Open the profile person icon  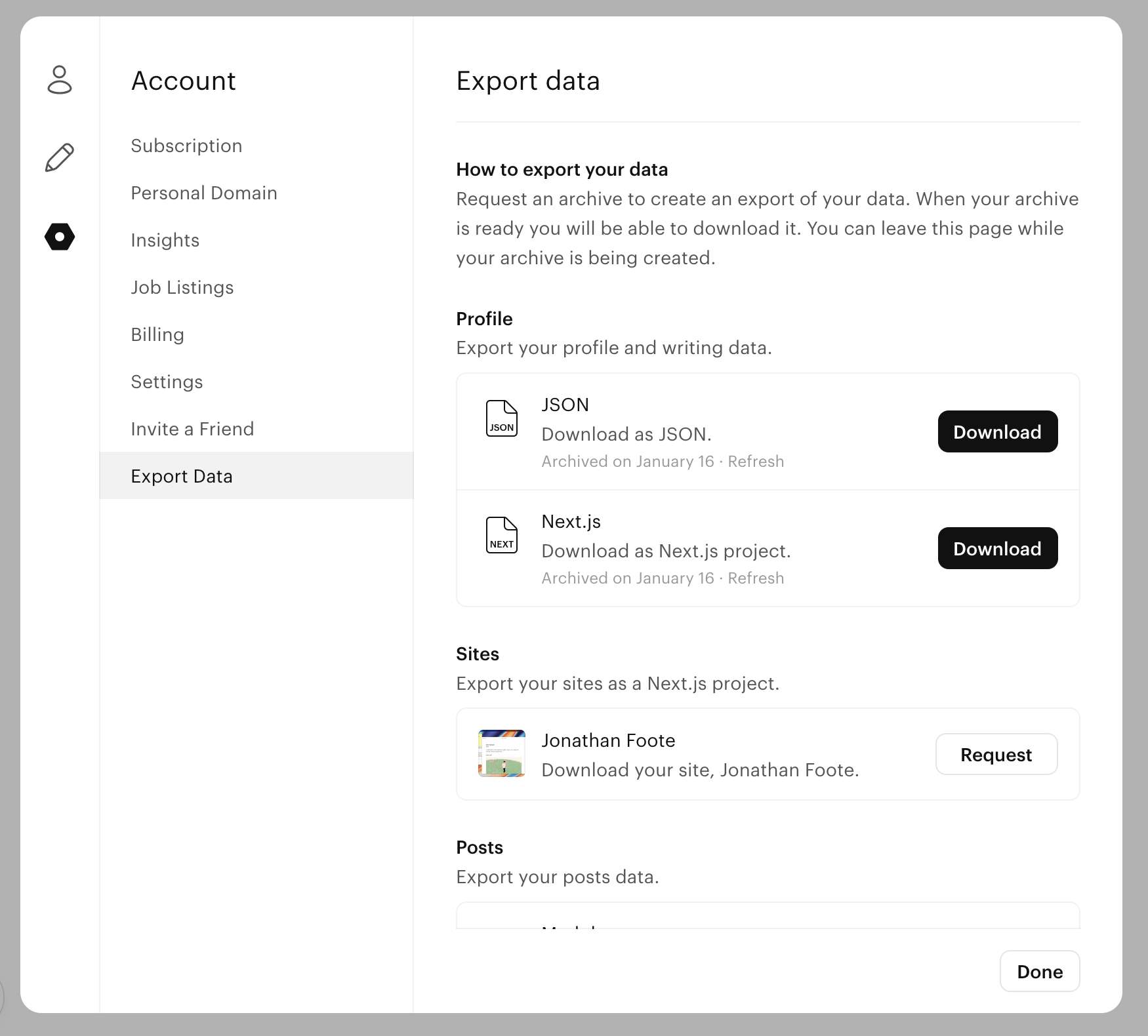(60, 80)
